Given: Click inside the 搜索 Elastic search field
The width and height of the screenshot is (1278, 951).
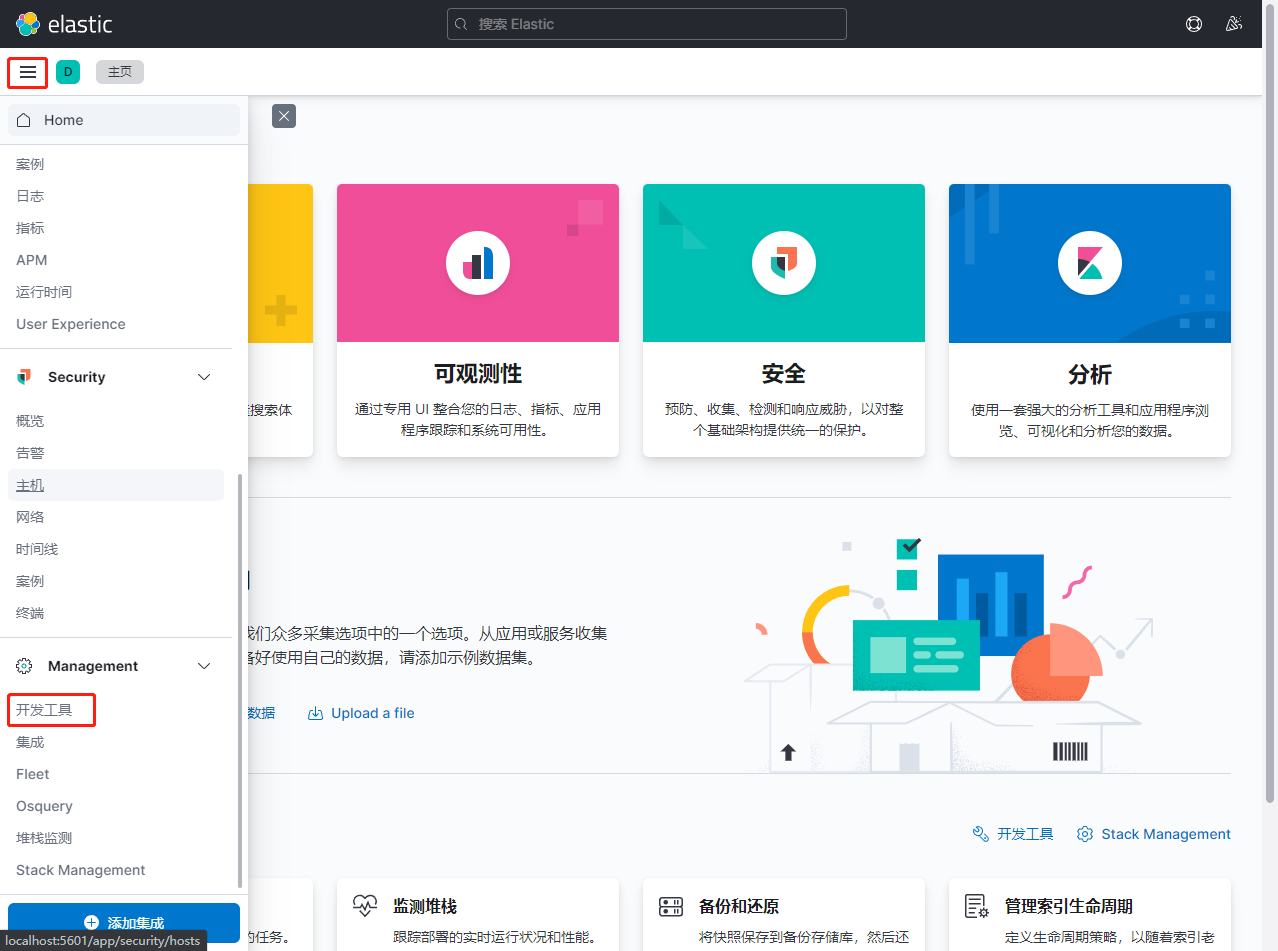Looking at the screenshot, I should (x=646, y=24).
